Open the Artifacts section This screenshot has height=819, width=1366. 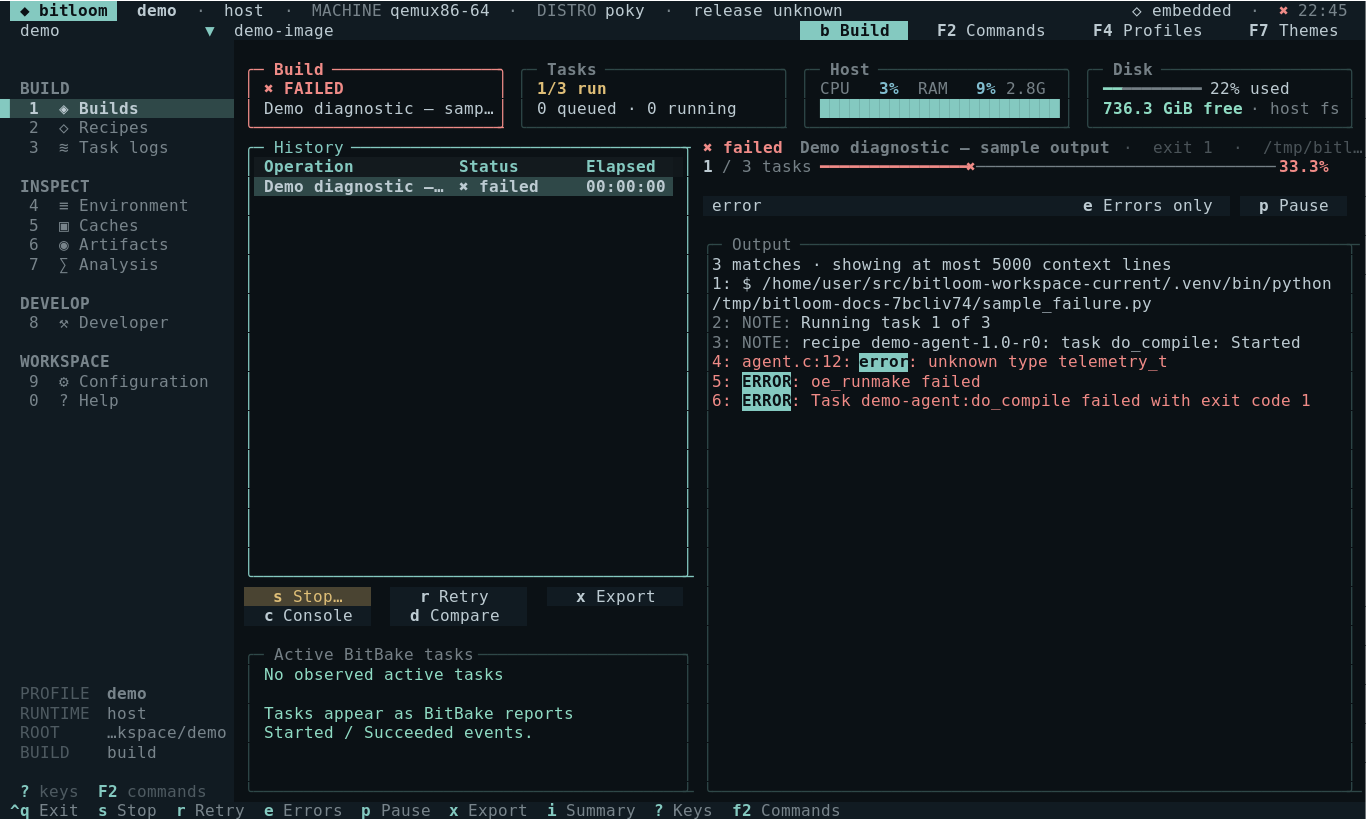[117, 245]
